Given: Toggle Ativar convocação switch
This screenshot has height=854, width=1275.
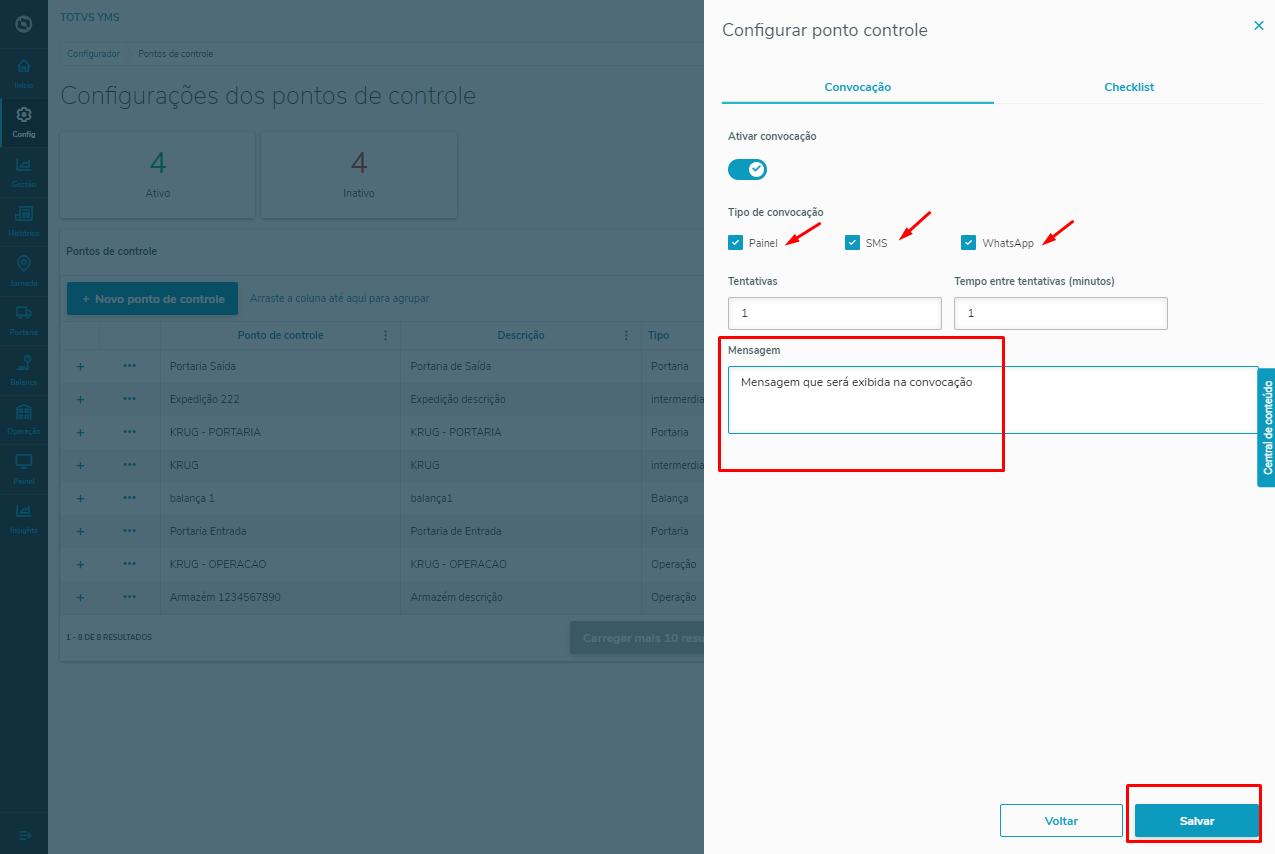Looking at the screenshot, I should [x=747, y=169].
